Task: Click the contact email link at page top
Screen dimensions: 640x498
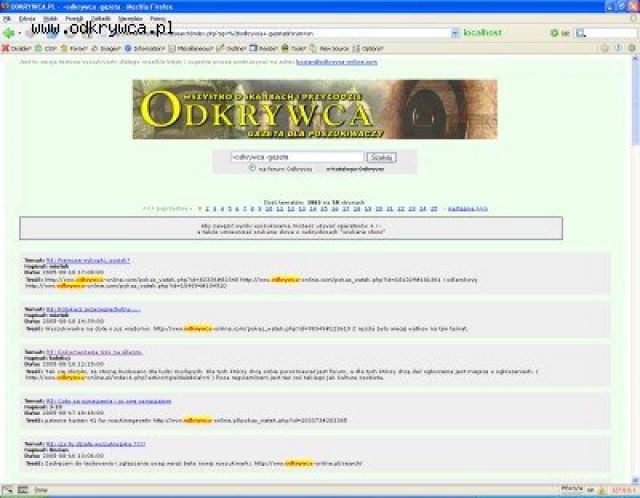Action: click(x=336, y=62)
